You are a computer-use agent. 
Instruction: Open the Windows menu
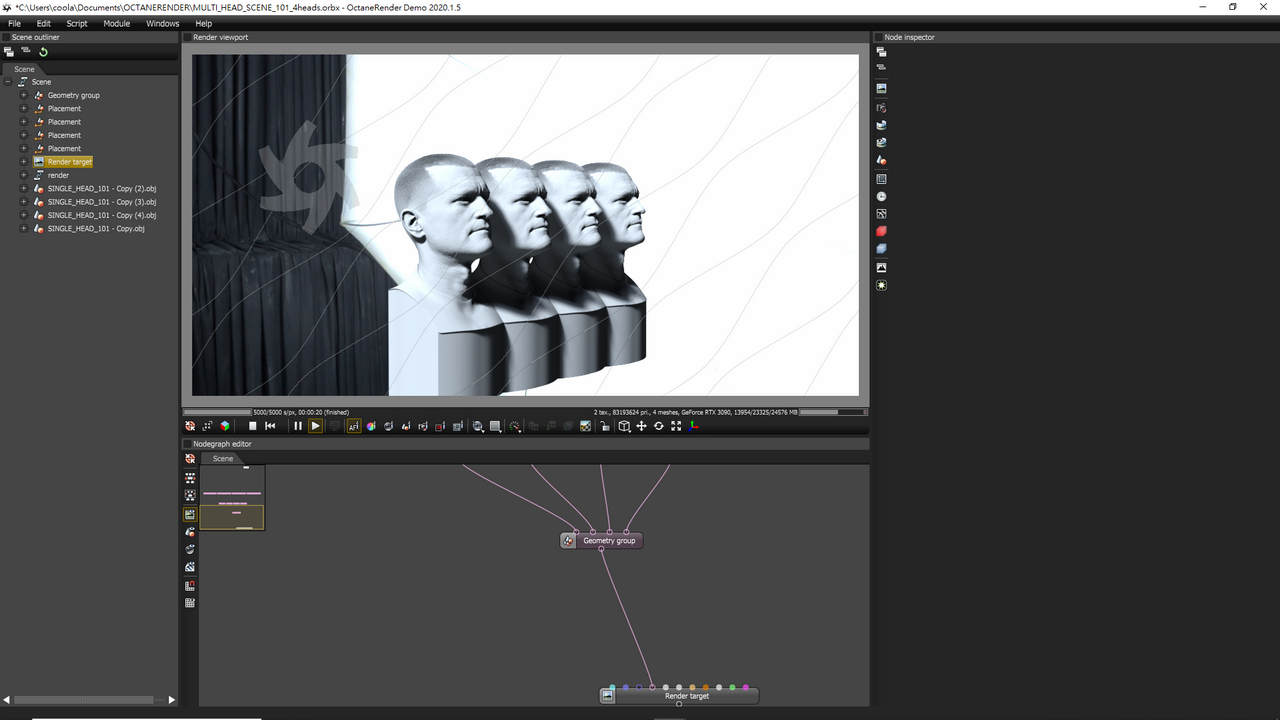[163, 23]
